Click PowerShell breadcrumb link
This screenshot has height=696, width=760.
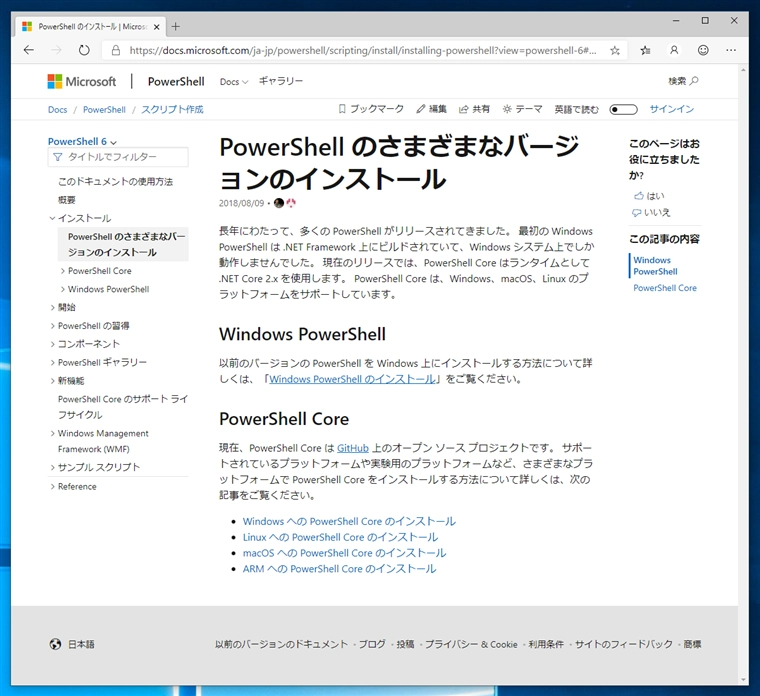[104, 110]
